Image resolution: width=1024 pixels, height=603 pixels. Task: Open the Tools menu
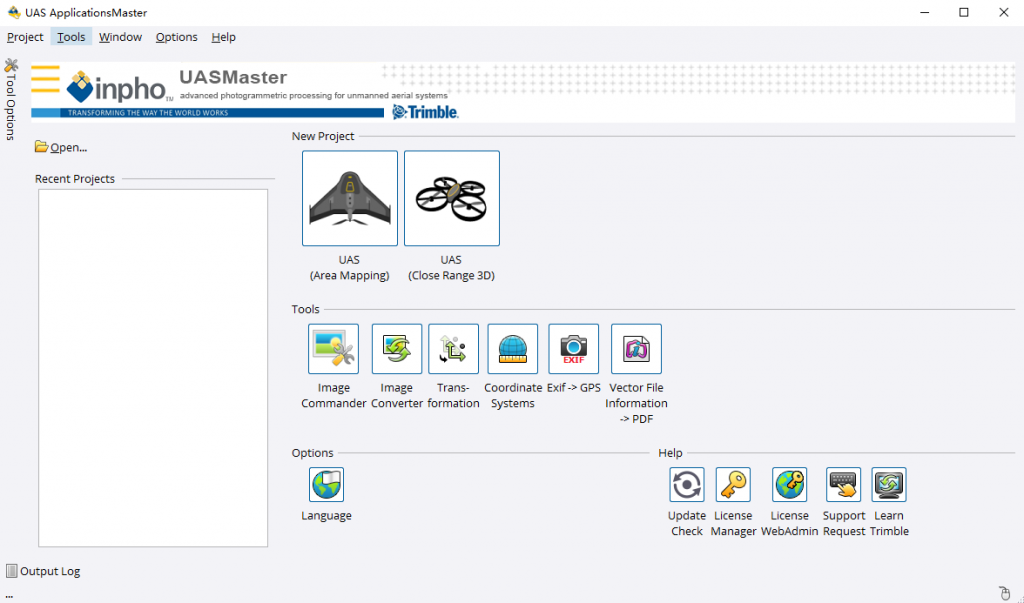[71, 37]
